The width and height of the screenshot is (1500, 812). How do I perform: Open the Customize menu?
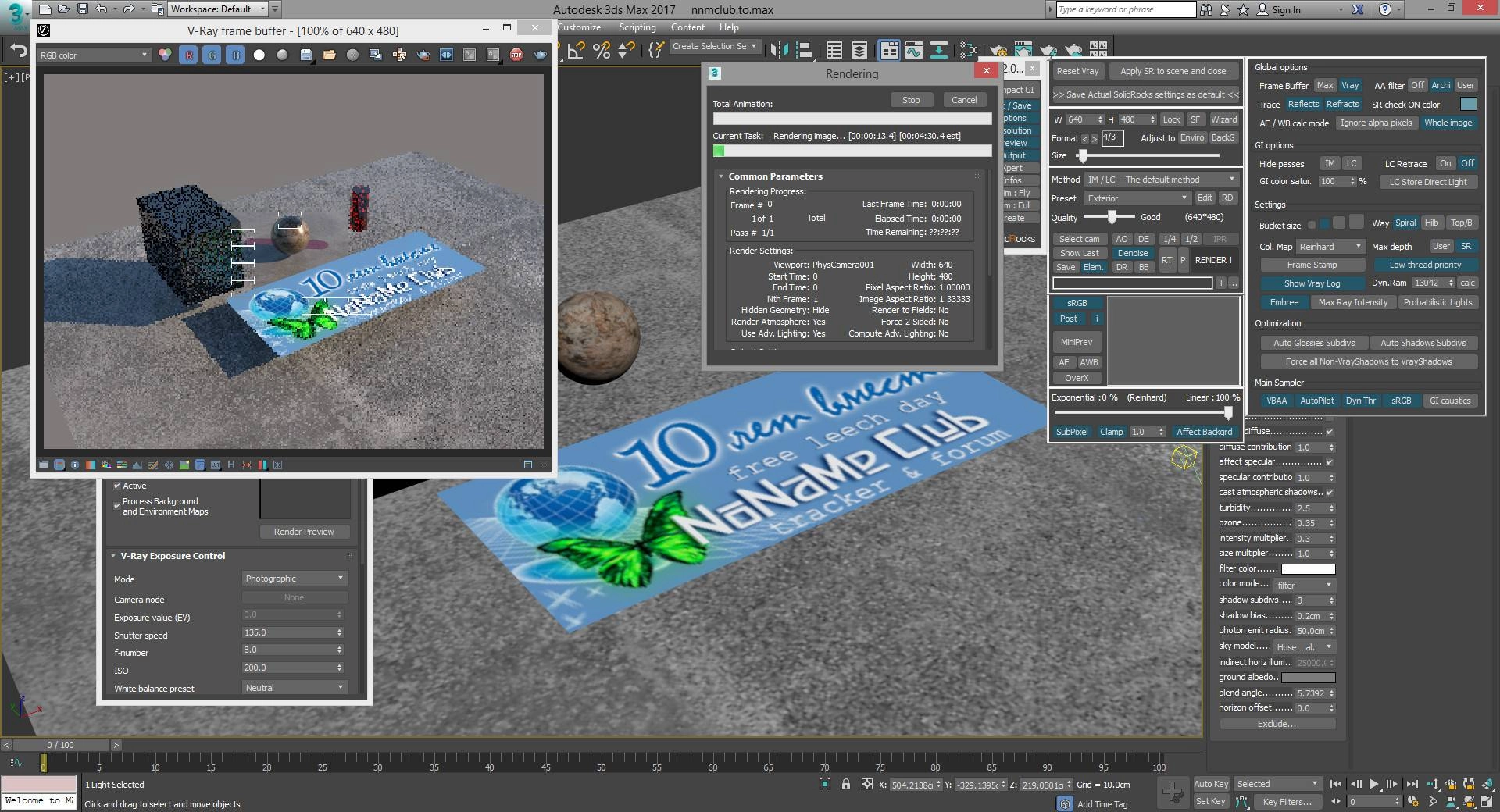579,27
